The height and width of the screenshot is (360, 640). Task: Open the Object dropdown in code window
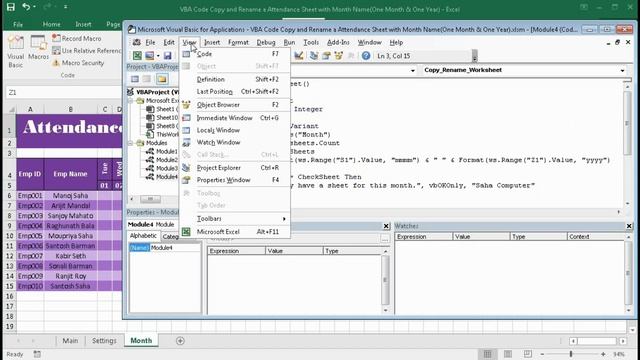point(413,71)
